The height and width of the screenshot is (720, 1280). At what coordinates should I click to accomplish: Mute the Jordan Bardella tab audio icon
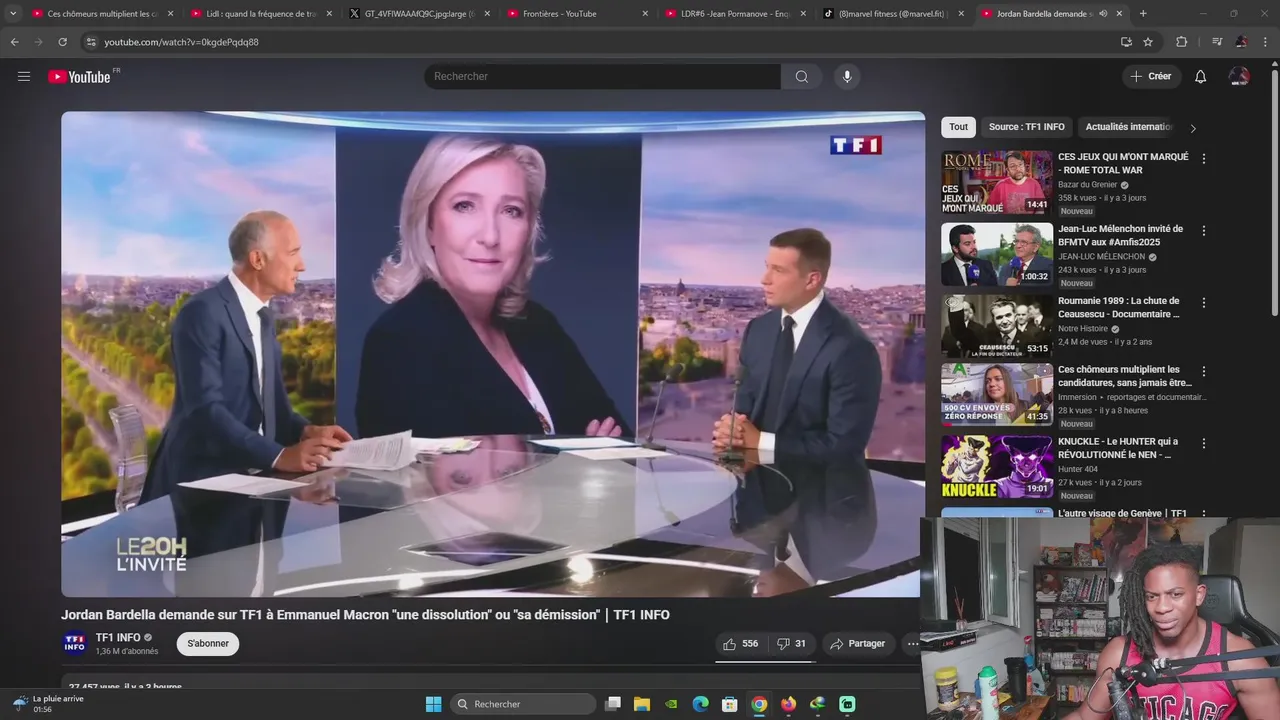tap(1103, 14)
